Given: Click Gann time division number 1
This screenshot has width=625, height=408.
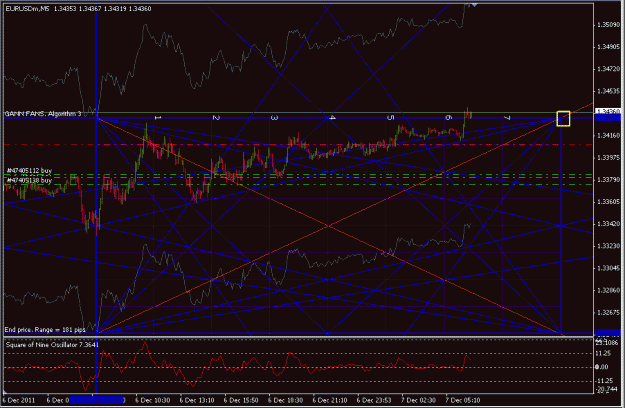Looking at the screenshot, I should (158, 118).
